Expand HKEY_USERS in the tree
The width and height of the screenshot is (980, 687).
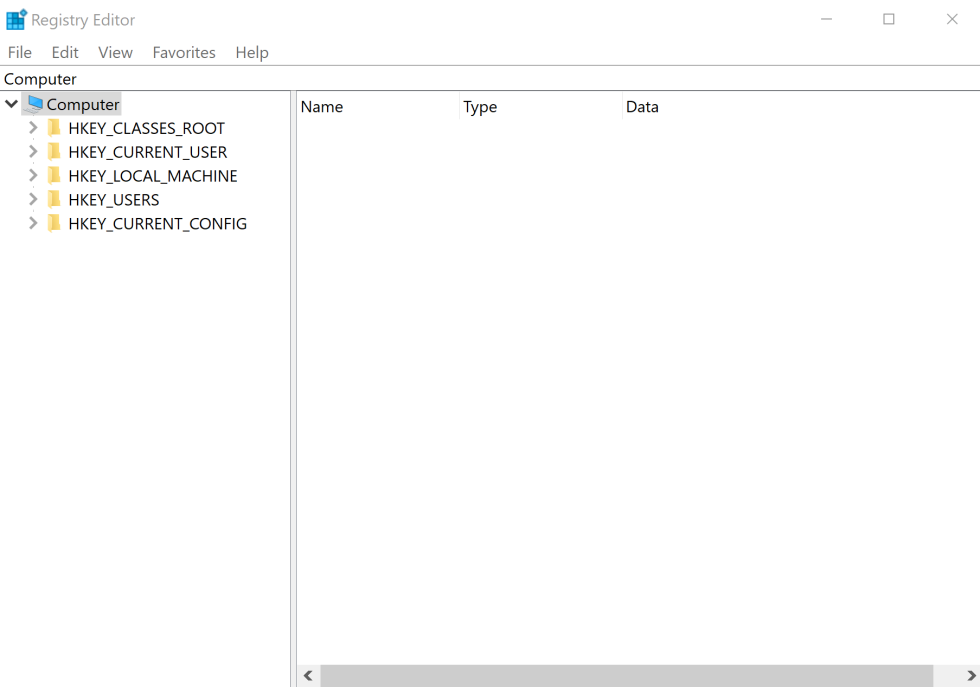tap(32, 199)
